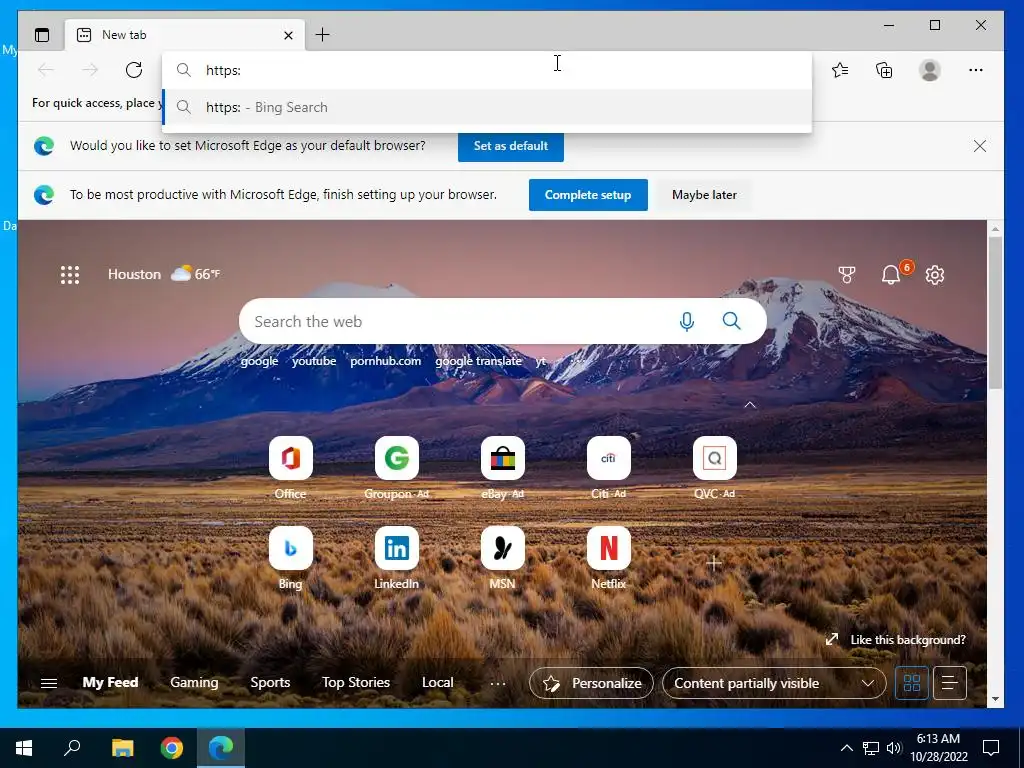Viewport: 1024px width, 768px height.
Task: Add a site with plus tile
Action: point(714,562)
